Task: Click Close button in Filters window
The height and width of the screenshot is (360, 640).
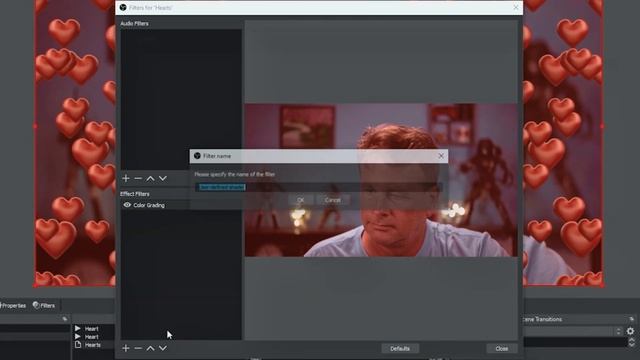Action: [x=502, y=349]
